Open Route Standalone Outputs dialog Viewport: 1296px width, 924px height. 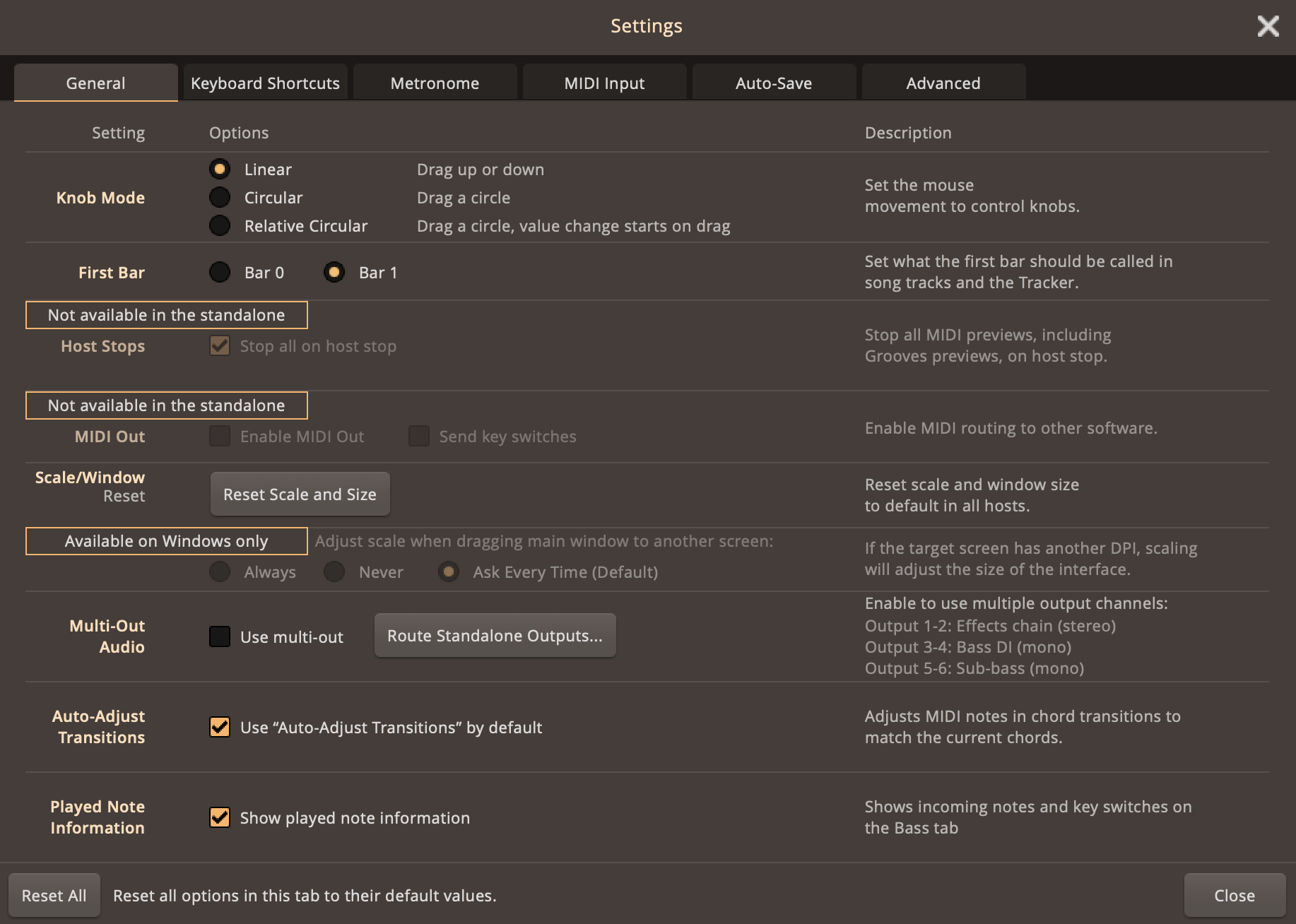pos(495,636)
